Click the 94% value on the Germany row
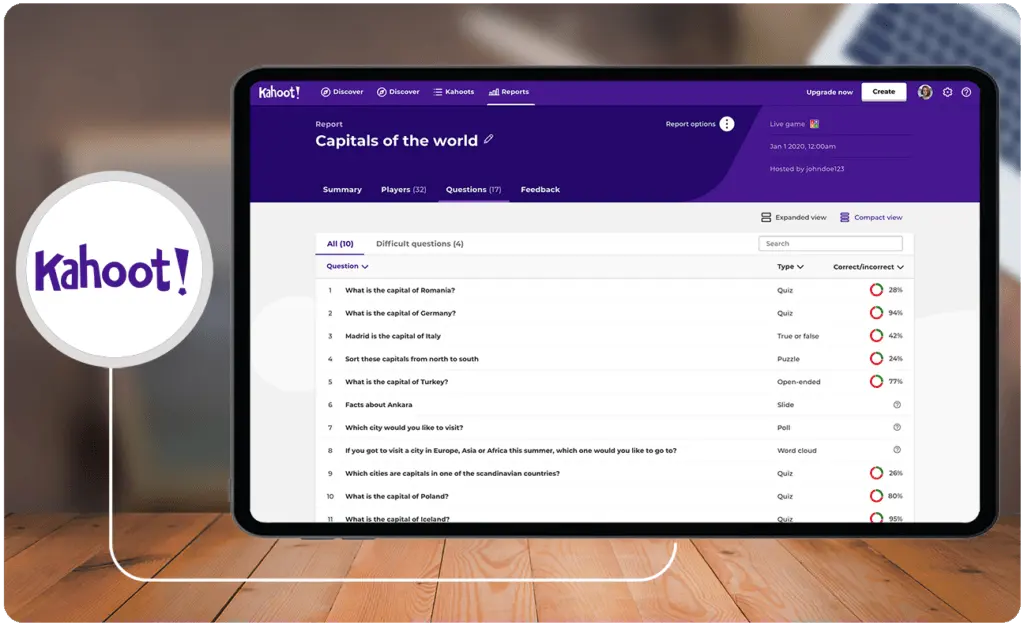1024x626 pixels. coord(895,313)
